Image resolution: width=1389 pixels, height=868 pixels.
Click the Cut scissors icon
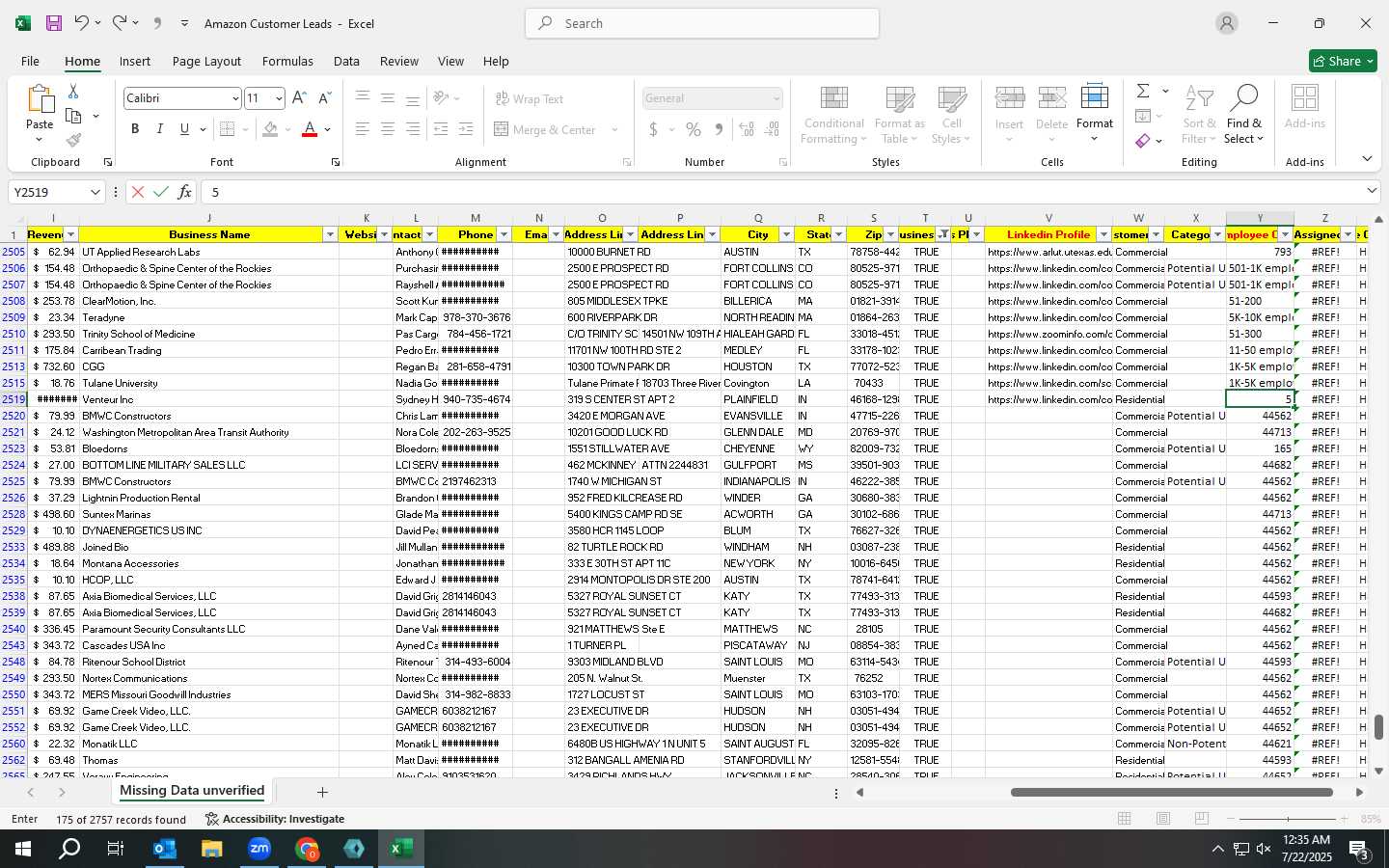coord(73,91)
